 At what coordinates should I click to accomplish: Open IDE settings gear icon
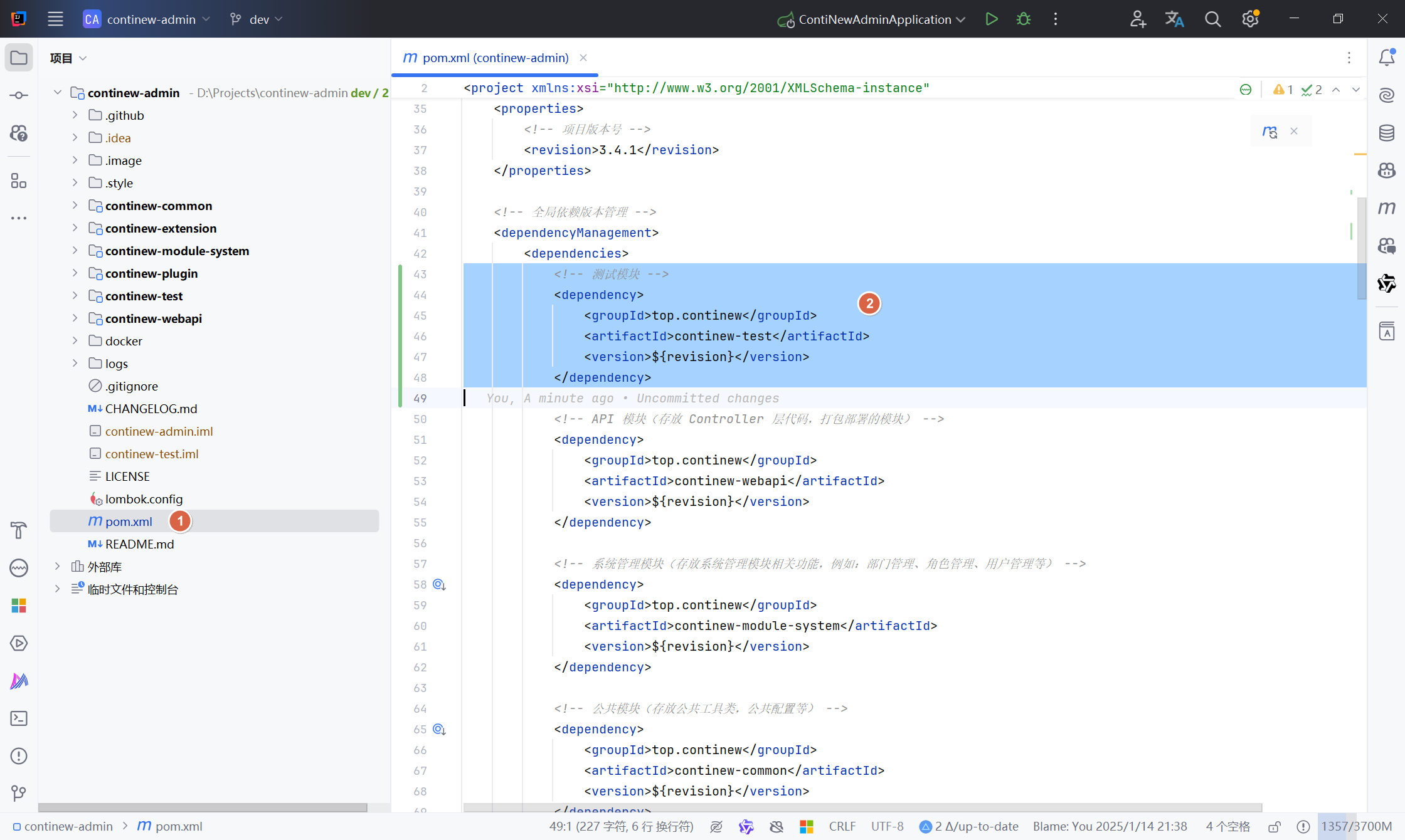coord(1250,19)
